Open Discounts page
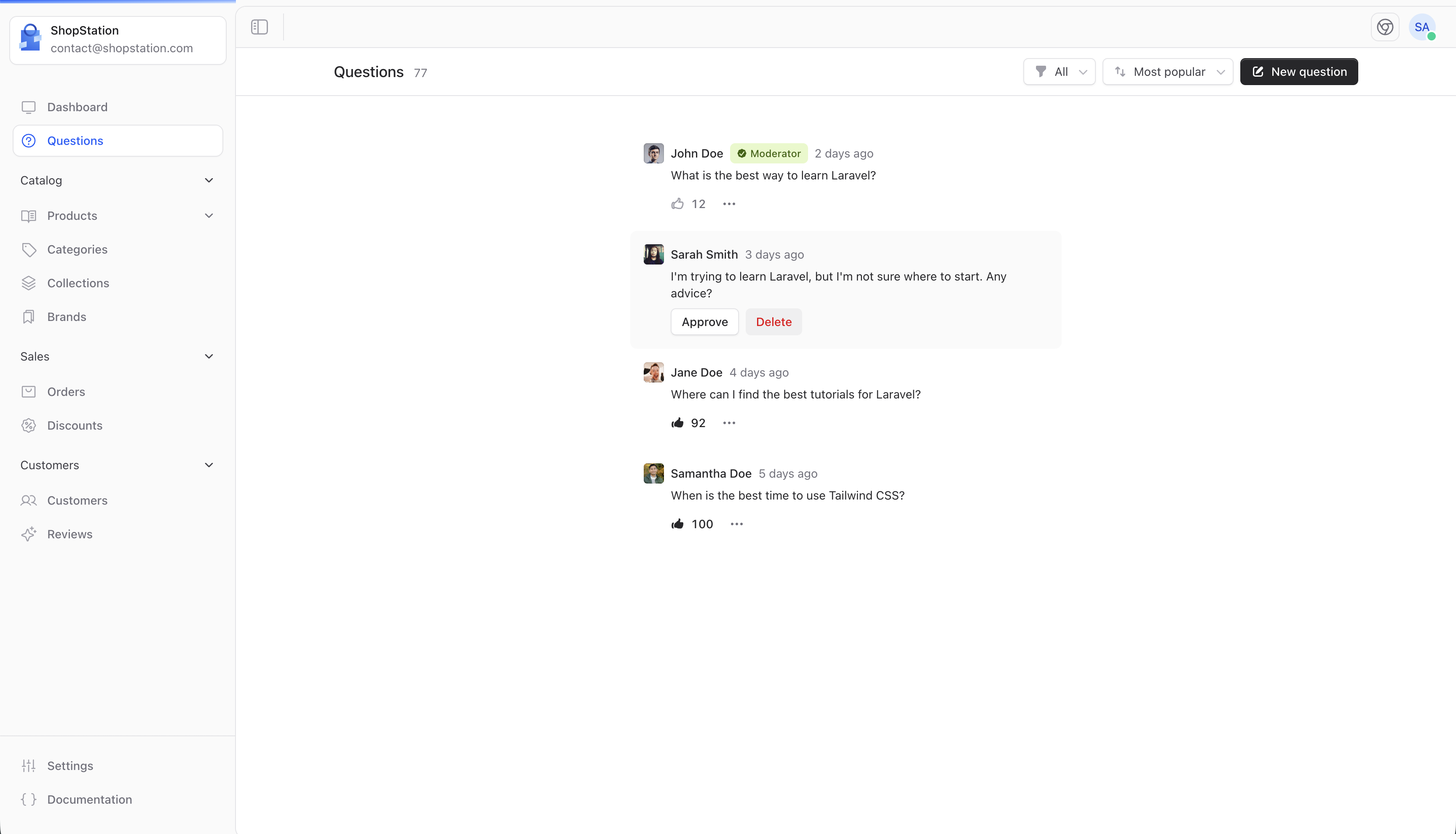Screen dimensions: 1456x834 coord(118,425)
